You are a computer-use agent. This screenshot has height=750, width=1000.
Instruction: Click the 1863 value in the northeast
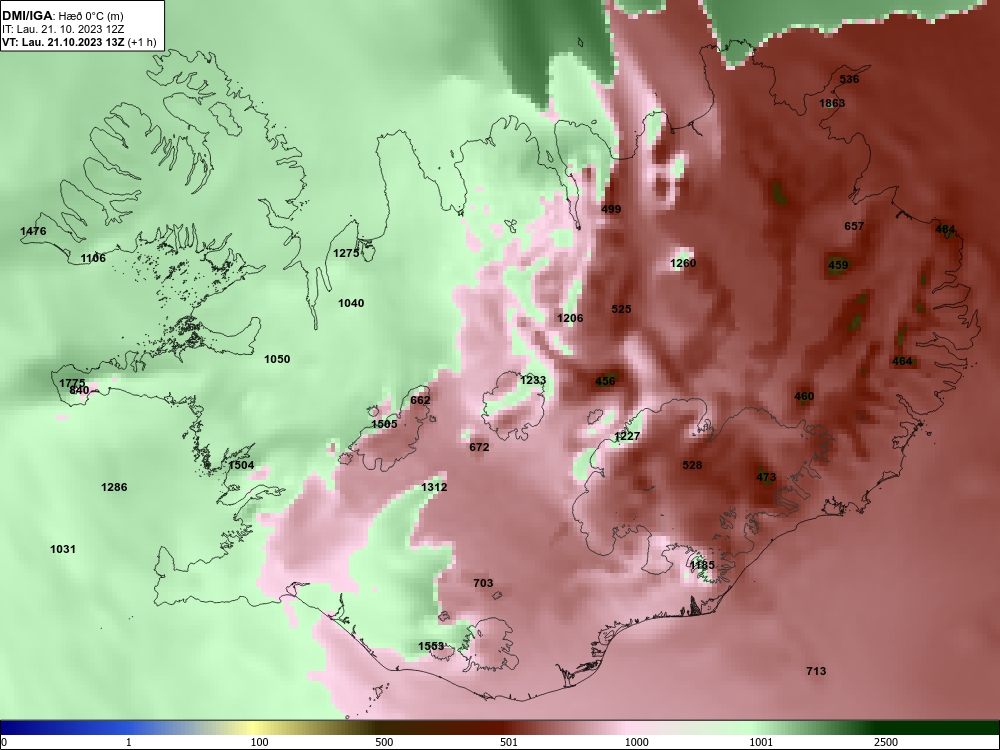(x=832, y=103)
